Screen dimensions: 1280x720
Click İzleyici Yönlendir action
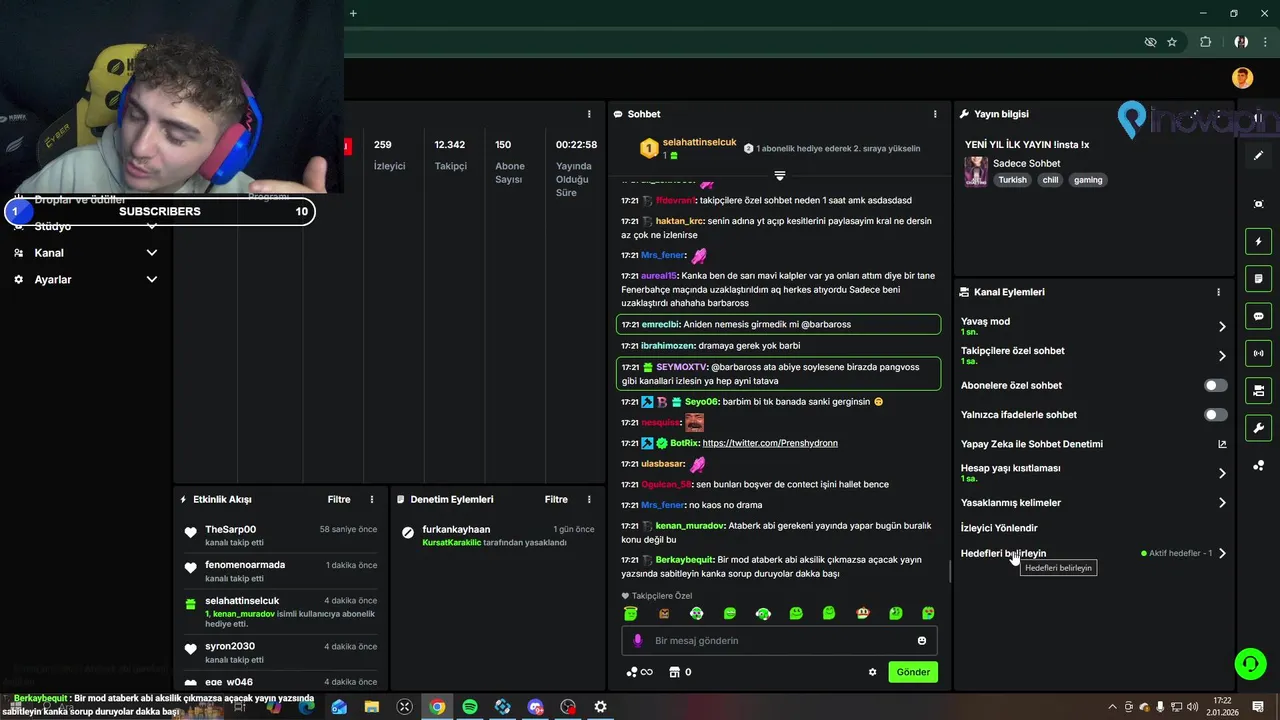click(x=999, y=528)
